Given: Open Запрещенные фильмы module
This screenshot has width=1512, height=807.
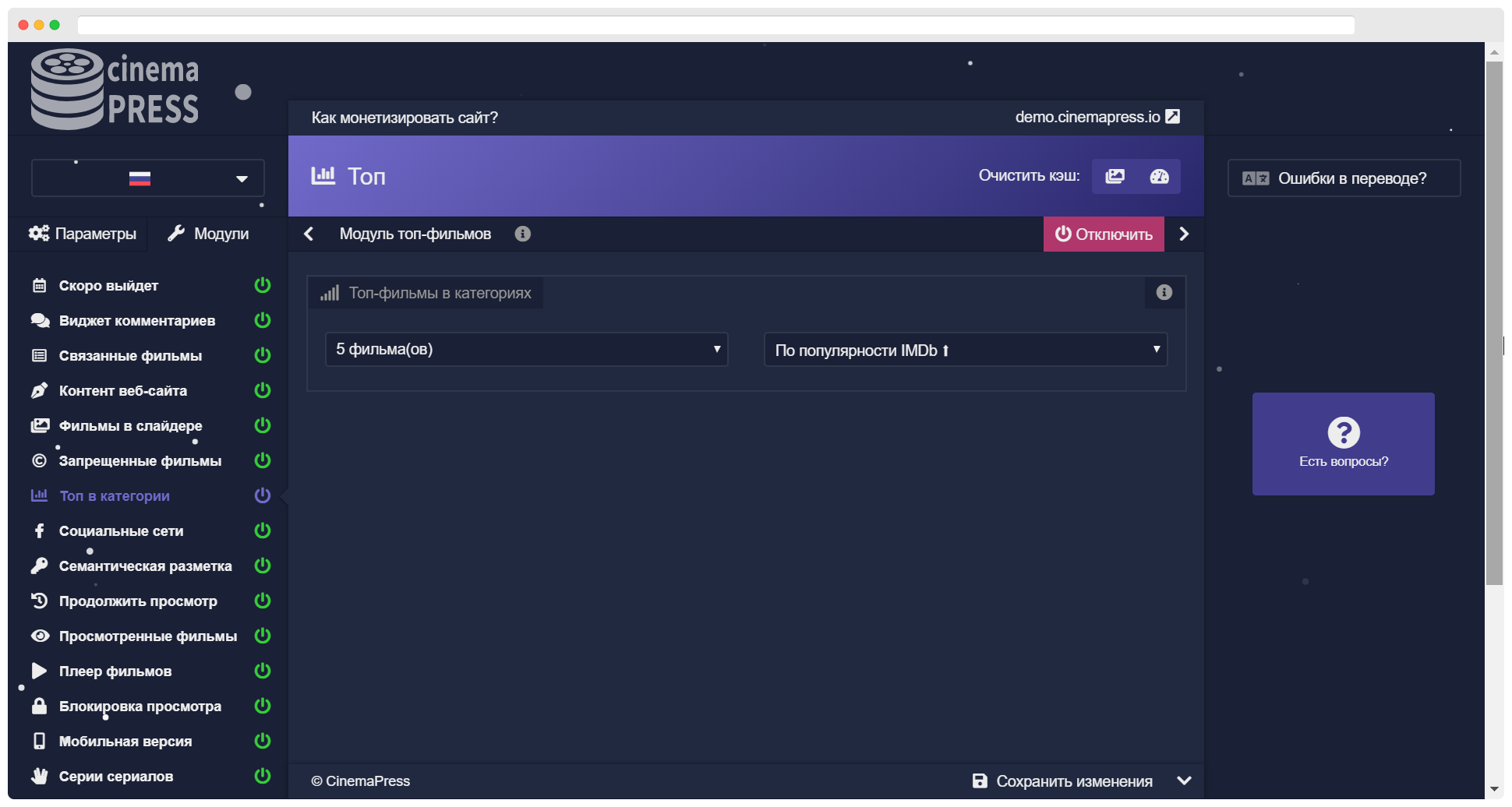Looking at the screenshot, I should coord(140,460).
